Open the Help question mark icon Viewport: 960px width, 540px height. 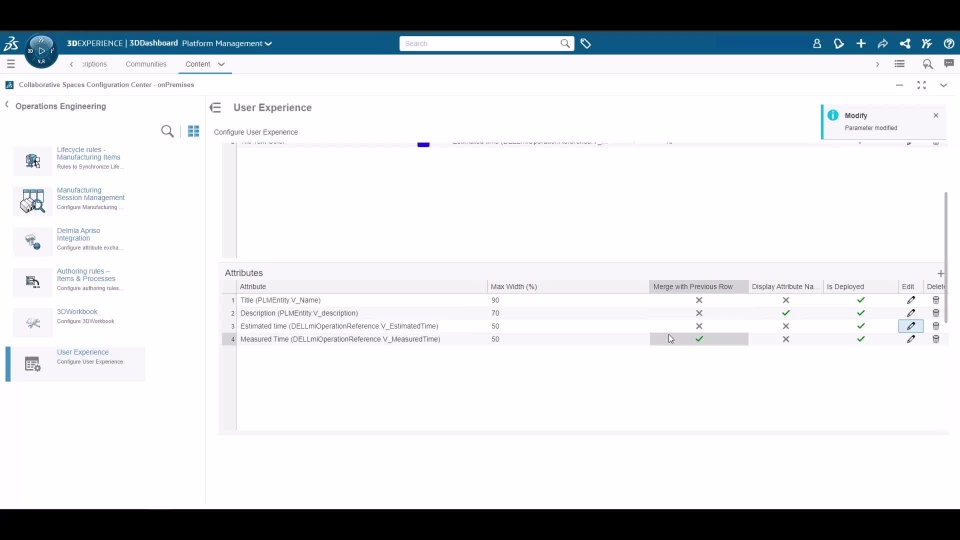pos(948,43)
